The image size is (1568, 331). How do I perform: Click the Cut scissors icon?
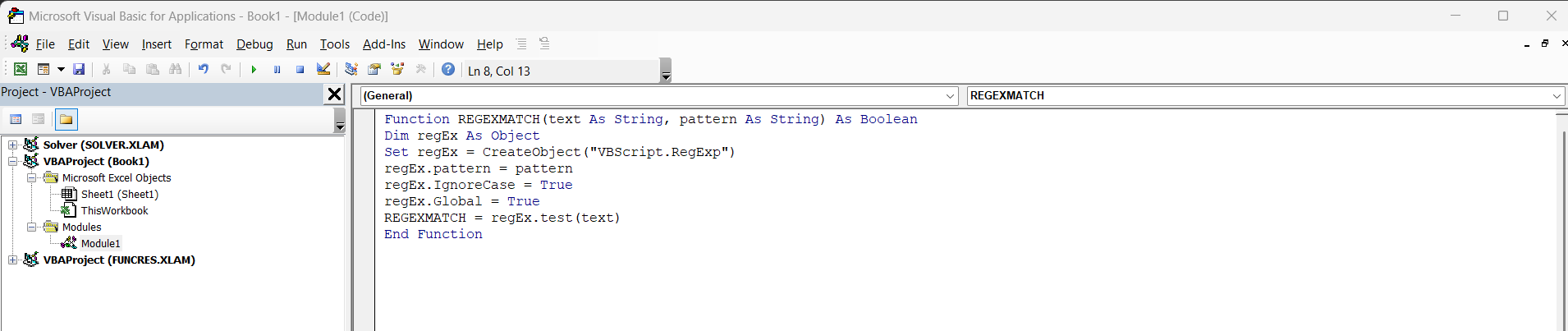(x=107, y=70)
